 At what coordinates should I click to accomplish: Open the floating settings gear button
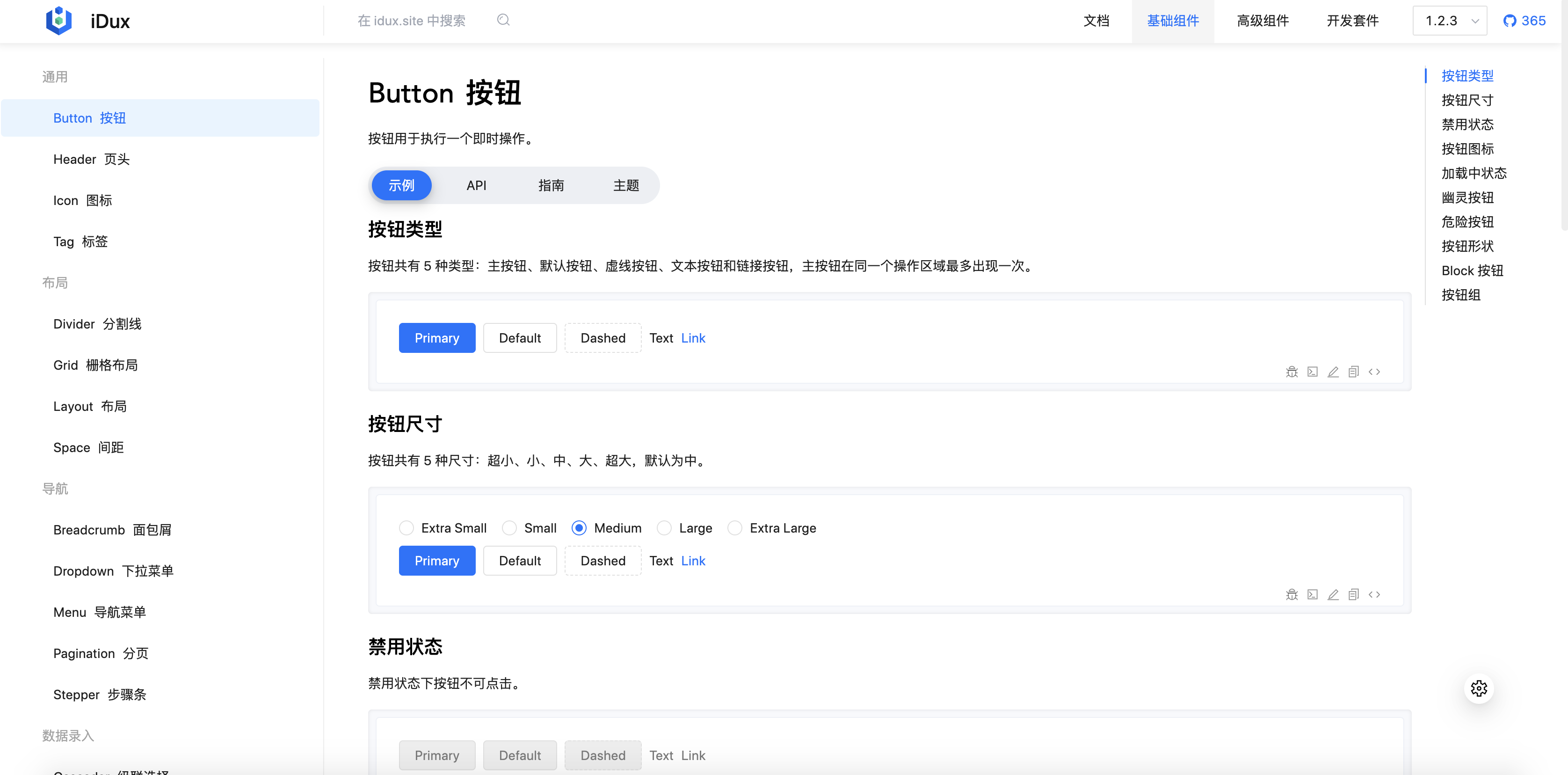click(x=1479, y=688)
